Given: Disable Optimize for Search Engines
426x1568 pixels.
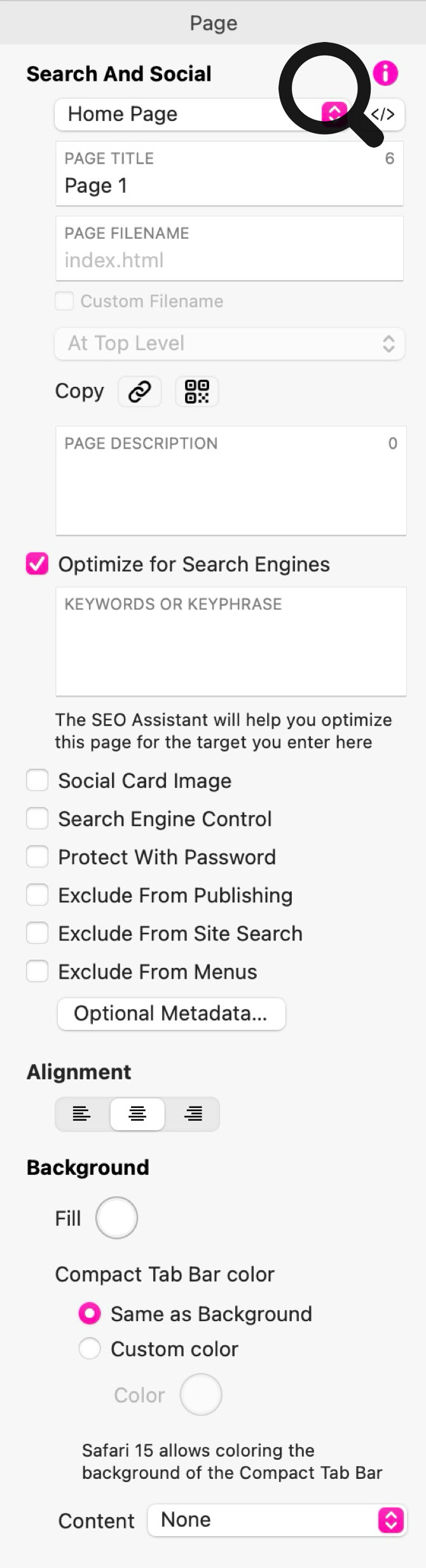Looking at the screenshot, I should pos(37,564).
